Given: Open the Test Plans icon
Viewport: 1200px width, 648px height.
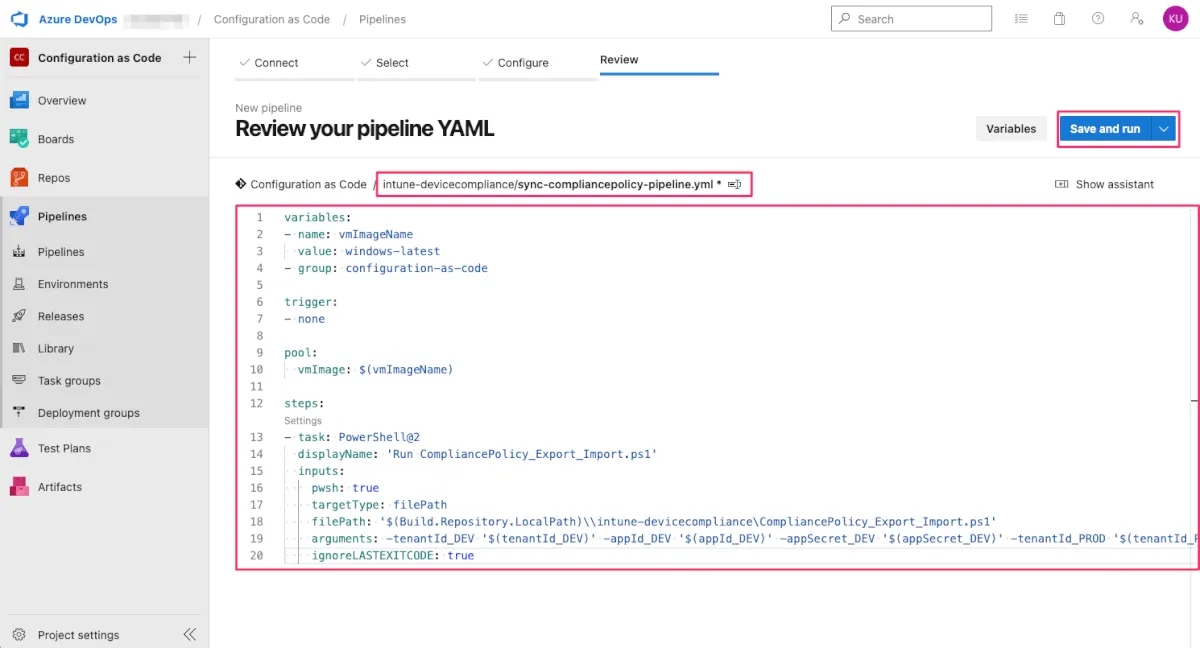Looking at the screenshot, I should (x=19, y=448).
